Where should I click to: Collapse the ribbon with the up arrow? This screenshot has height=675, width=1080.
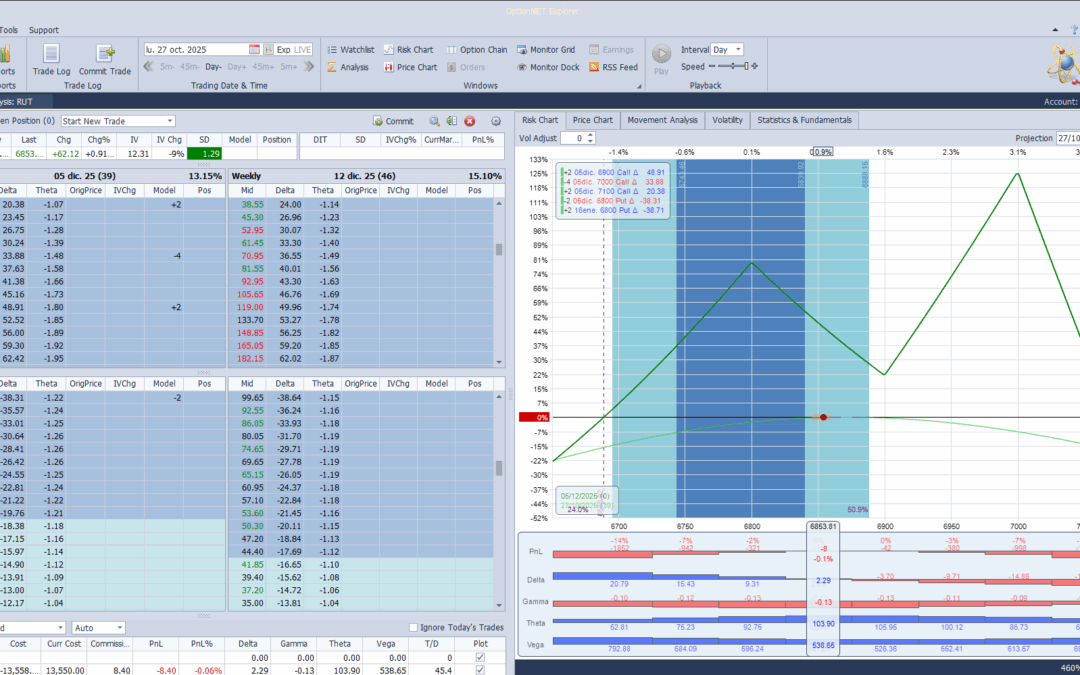pyautogui.click(x=1056, y=30)
